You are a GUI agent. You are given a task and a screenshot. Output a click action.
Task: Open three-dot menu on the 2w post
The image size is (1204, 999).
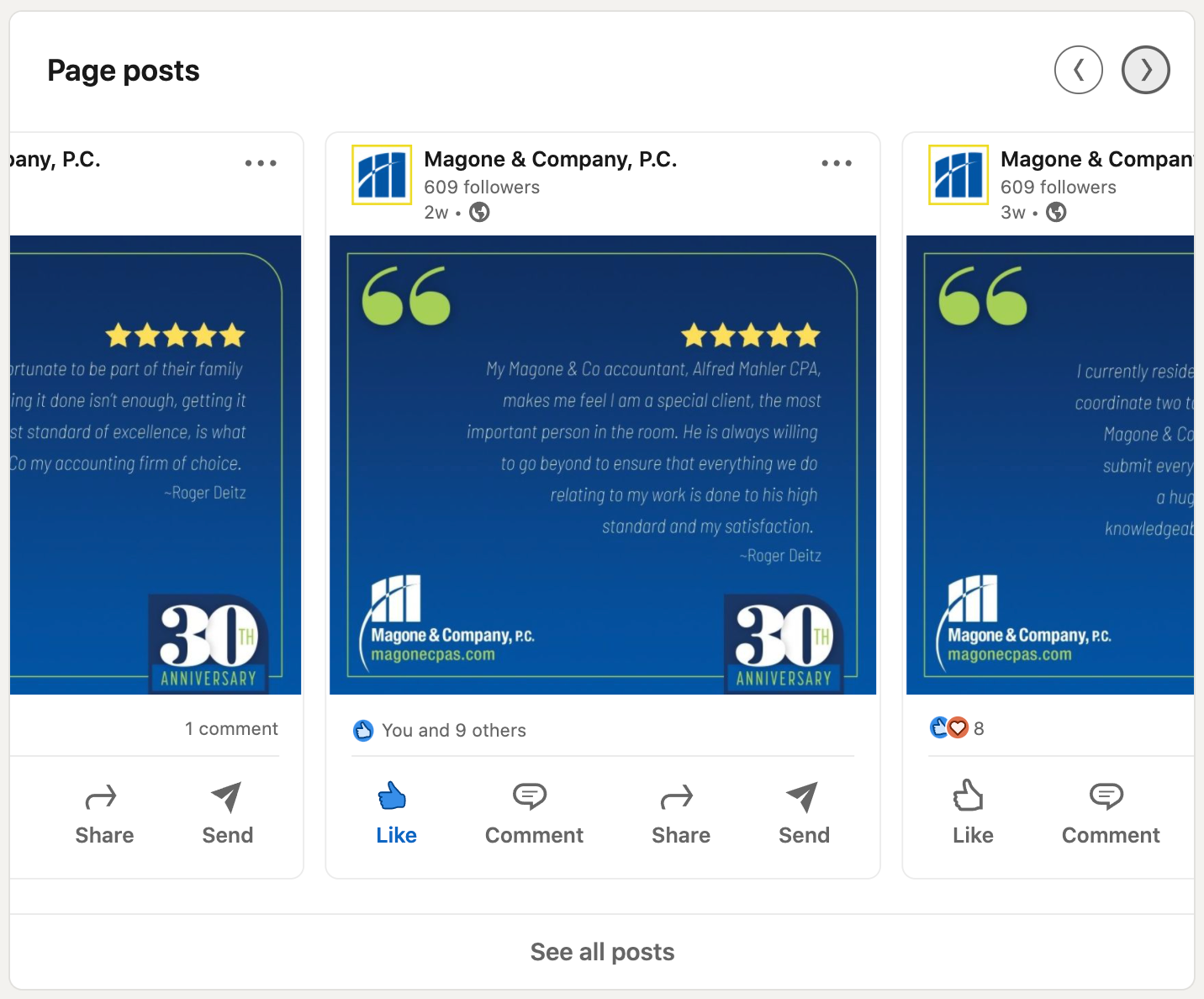coord(837,163)
